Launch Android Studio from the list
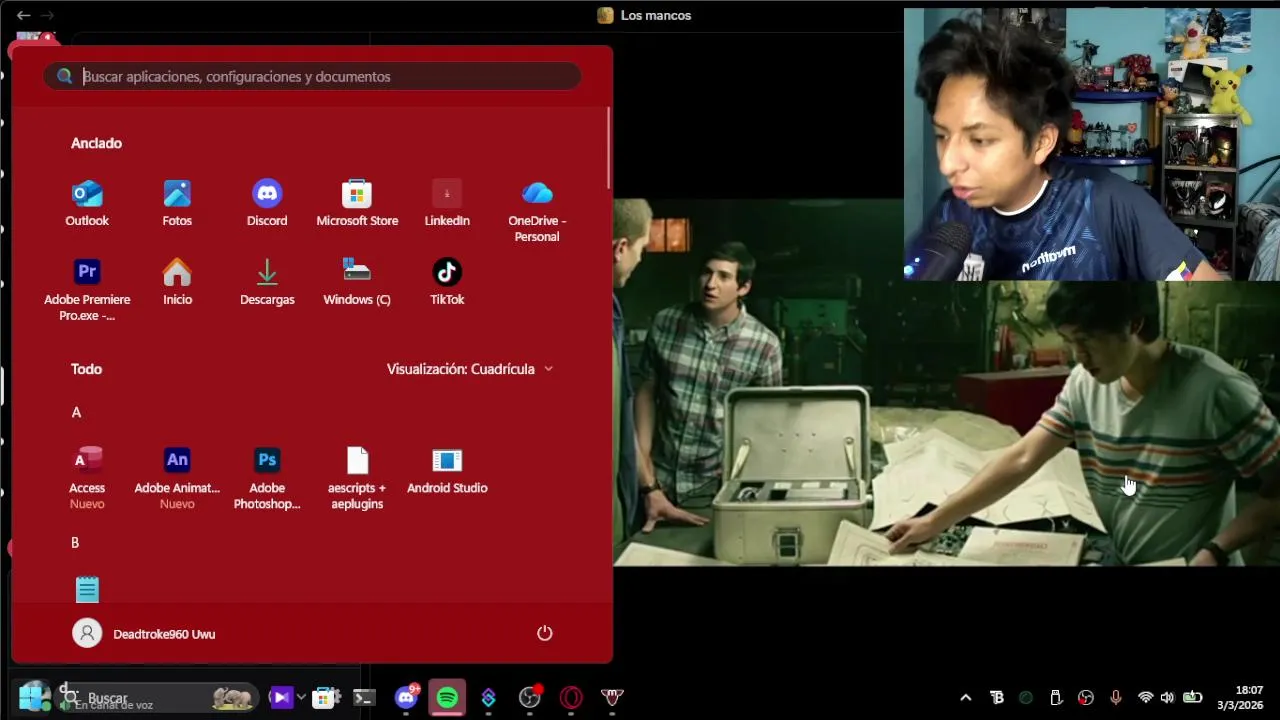The height and width of the screenshot is (720, 1280). pyautogui.click(x=447, y=471)
